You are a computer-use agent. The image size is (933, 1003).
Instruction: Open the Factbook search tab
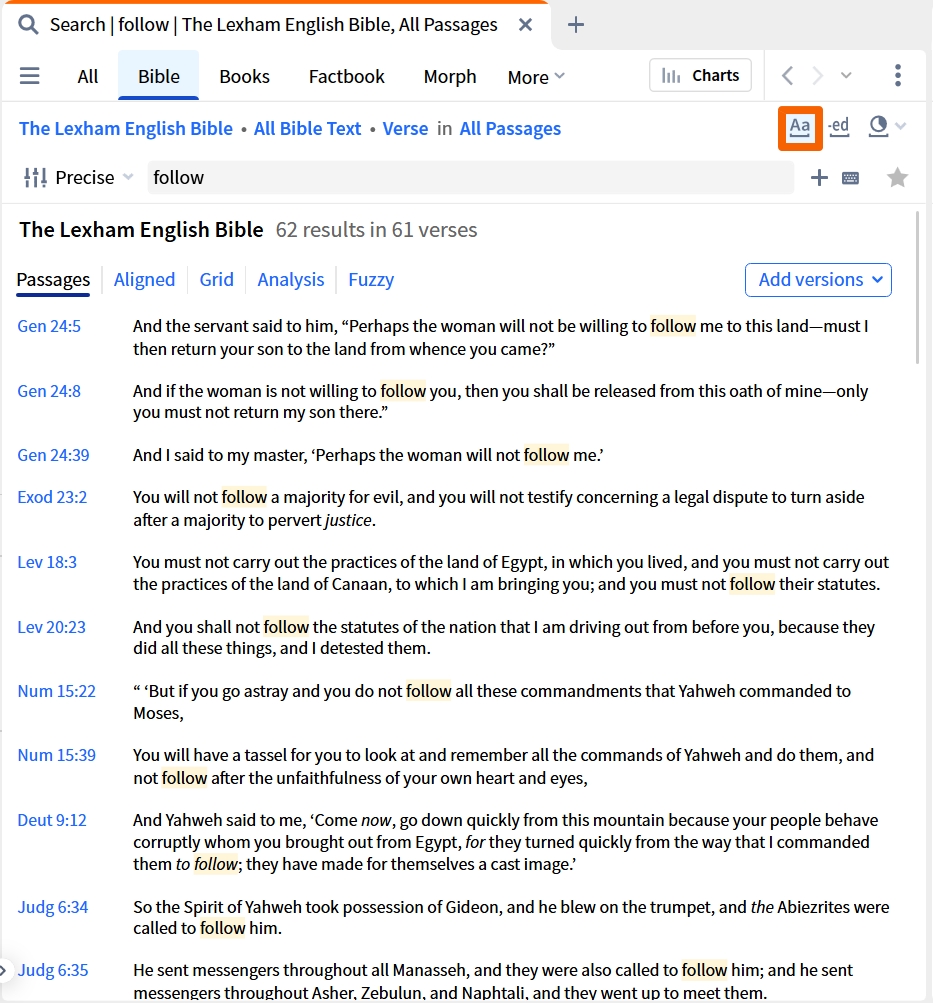pyautogui.click(x=347, y=77)
